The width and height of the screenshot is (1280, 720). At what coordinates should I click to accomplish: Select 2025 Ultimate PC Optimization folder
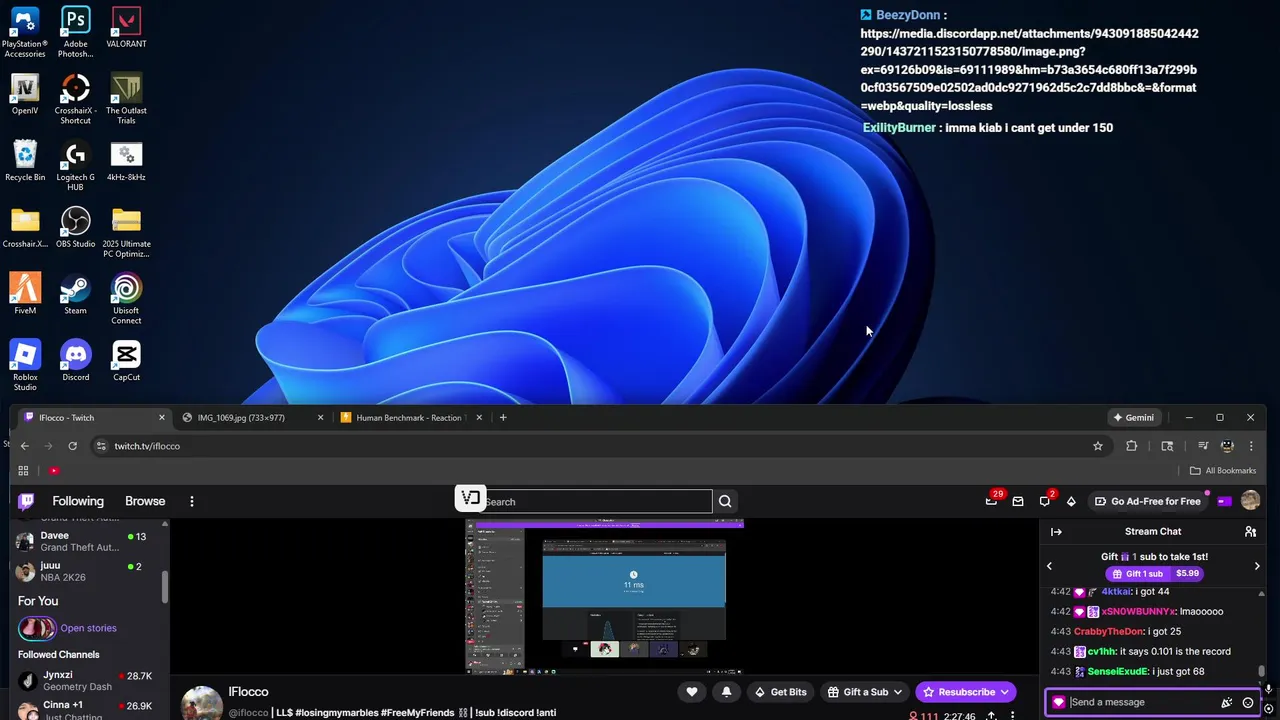pyautogui.click(x=126, y=233)
